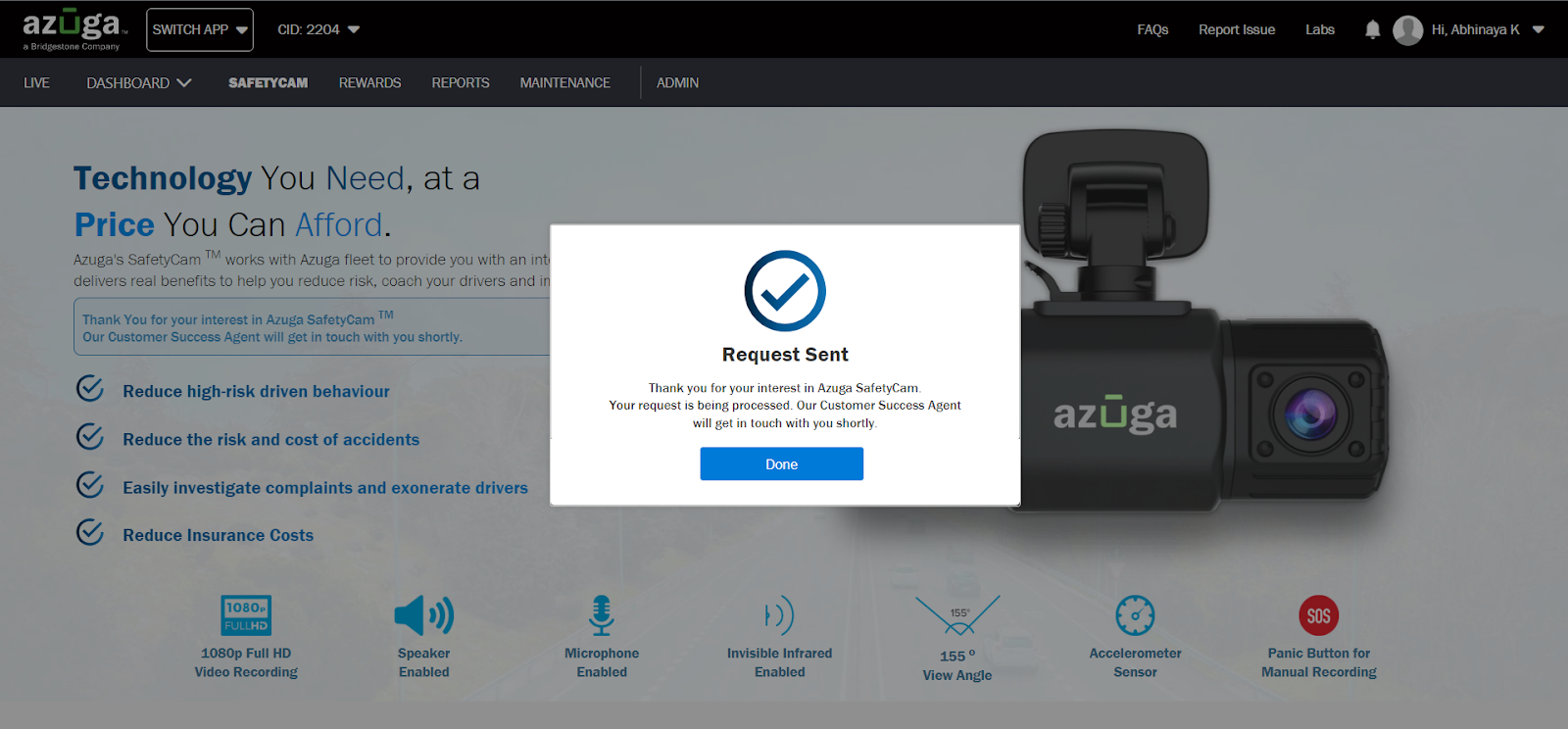Click the 155° View Angle icon
1568x729 pixels.
pyautogui.click(x=957, y=615)
